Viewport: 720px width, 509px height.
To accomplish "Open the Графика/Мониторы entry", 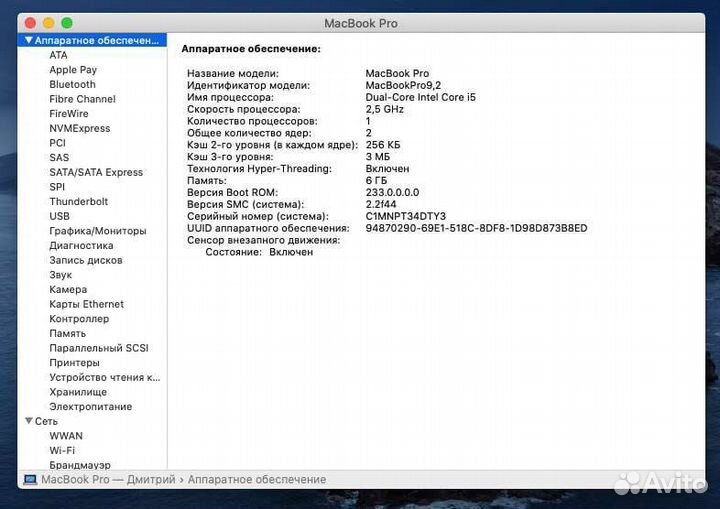I will [x=98, y=231].
